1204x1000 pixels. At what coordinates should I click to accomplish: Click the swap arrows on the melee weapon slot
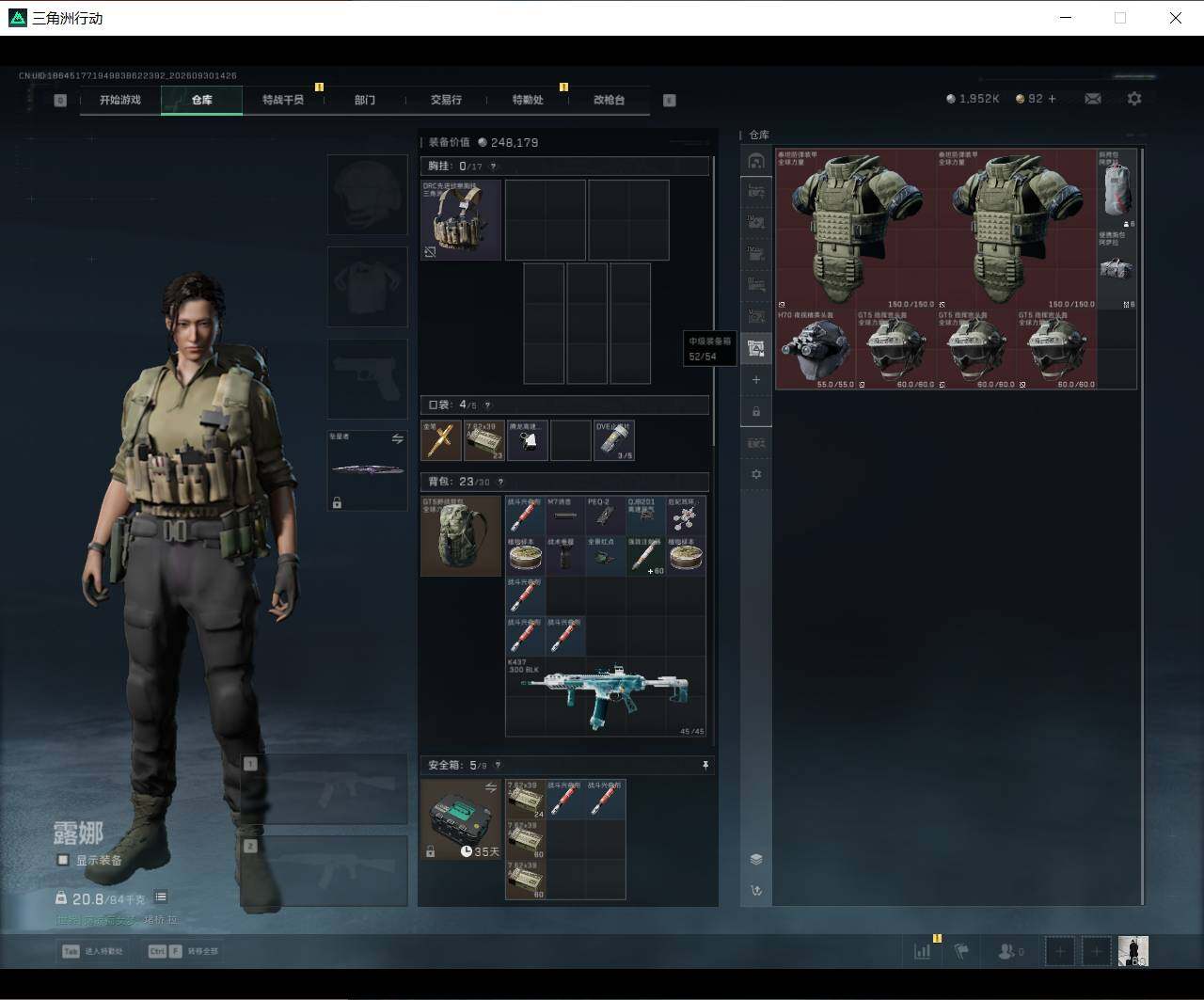[x=397, y=439]
